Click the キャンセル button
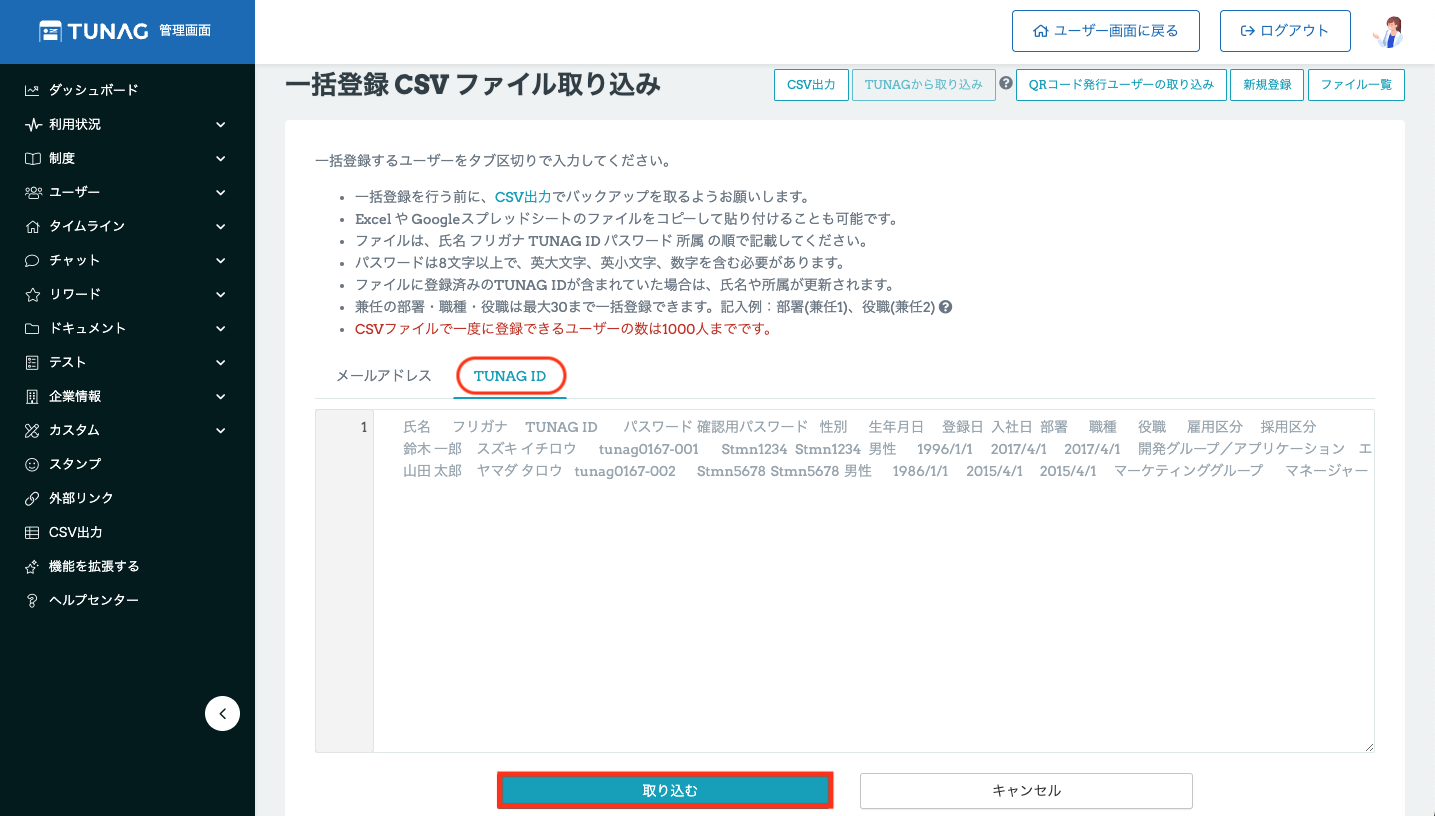1435x816 pixels. [1026, 790]
